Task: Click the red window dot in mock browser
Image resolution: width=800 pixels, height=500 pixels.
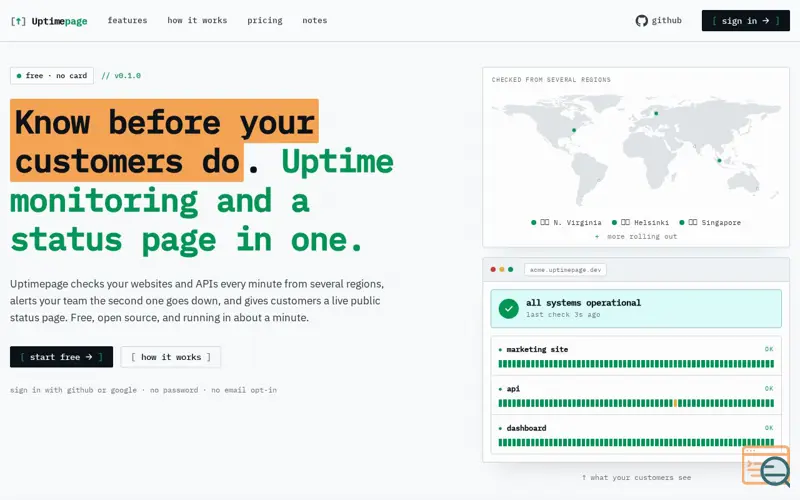Action: point(493,269)
